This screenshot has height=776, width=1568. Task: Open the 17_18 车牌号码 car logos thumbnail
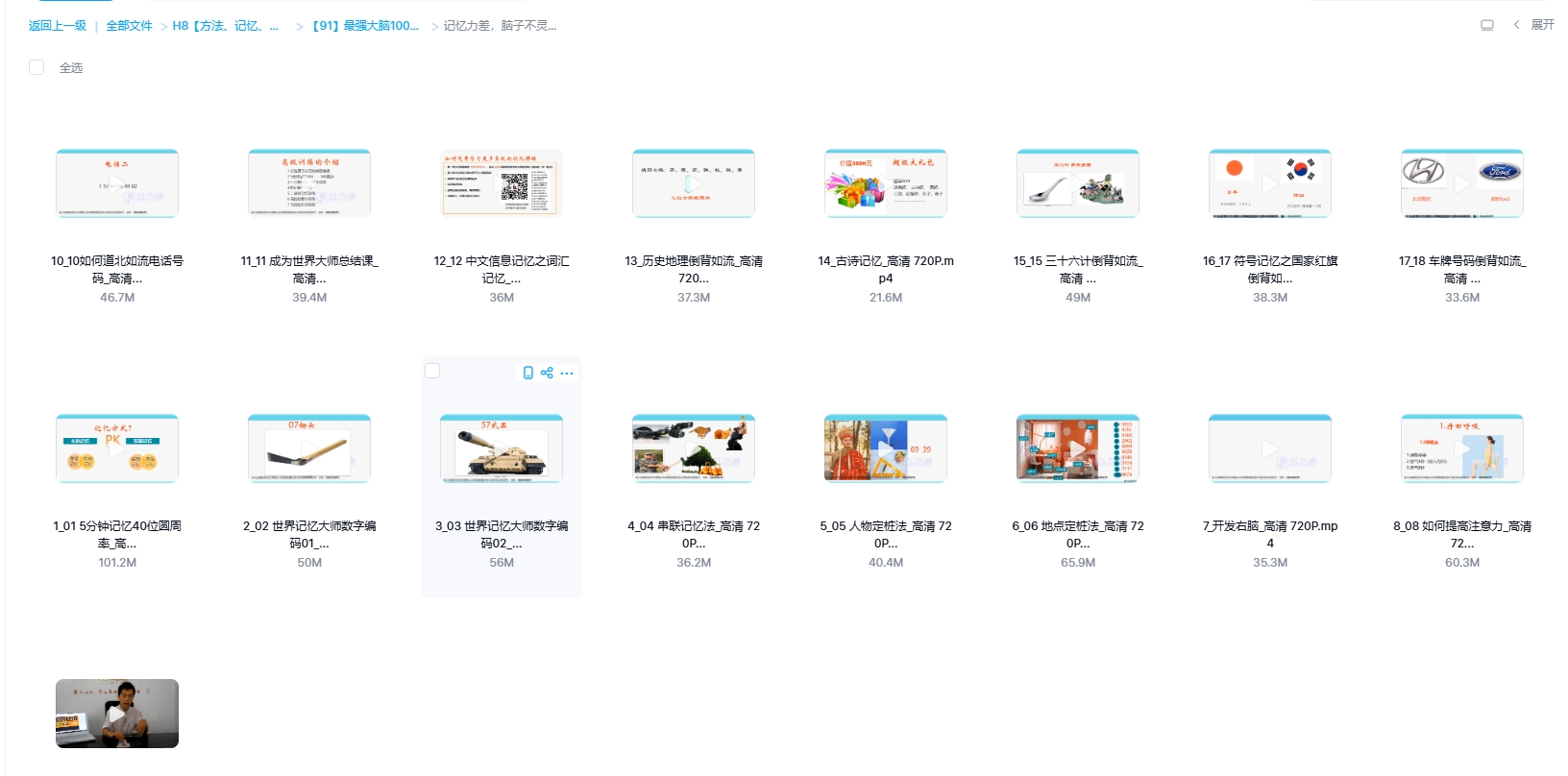[x=1462, y=183]
